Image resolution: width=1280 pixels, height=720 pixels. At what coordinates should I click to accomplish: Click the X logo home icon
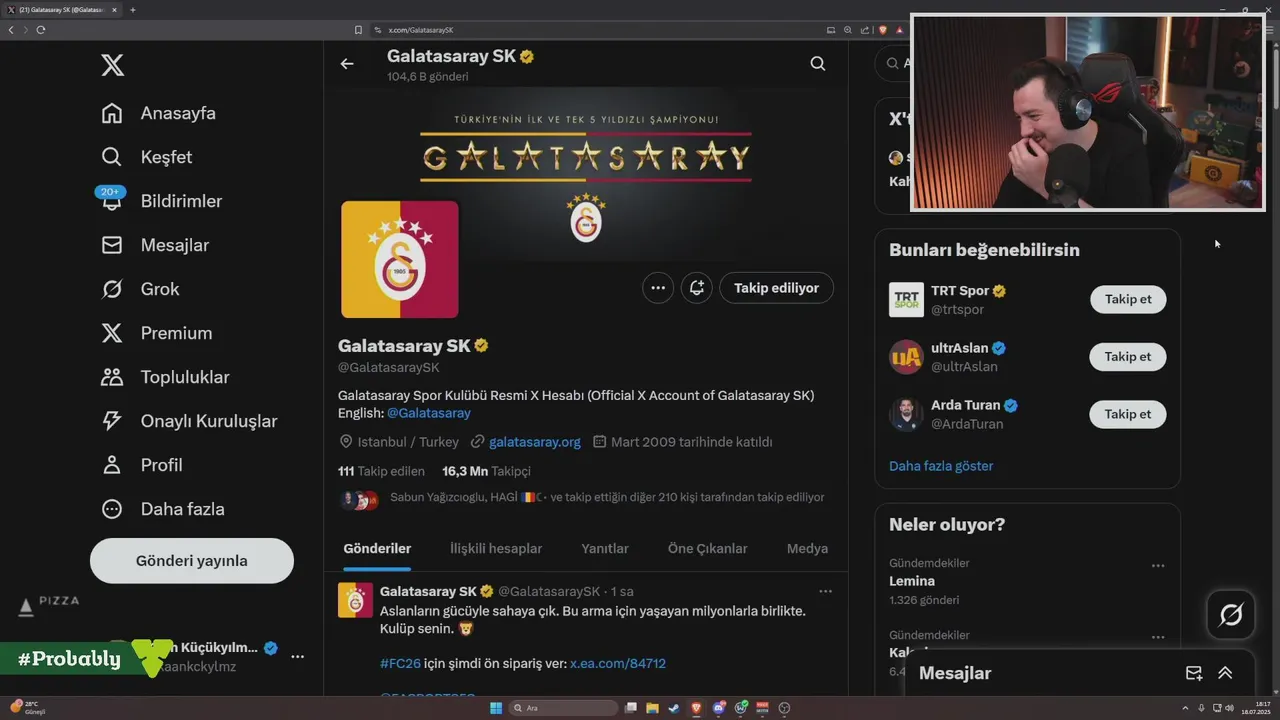tap(113, 66)
